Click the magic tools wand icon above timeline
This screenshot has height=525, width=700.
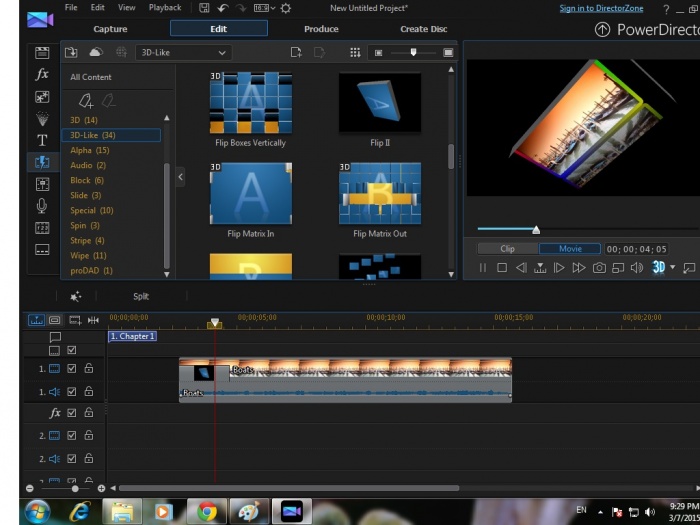coord(75,296)
